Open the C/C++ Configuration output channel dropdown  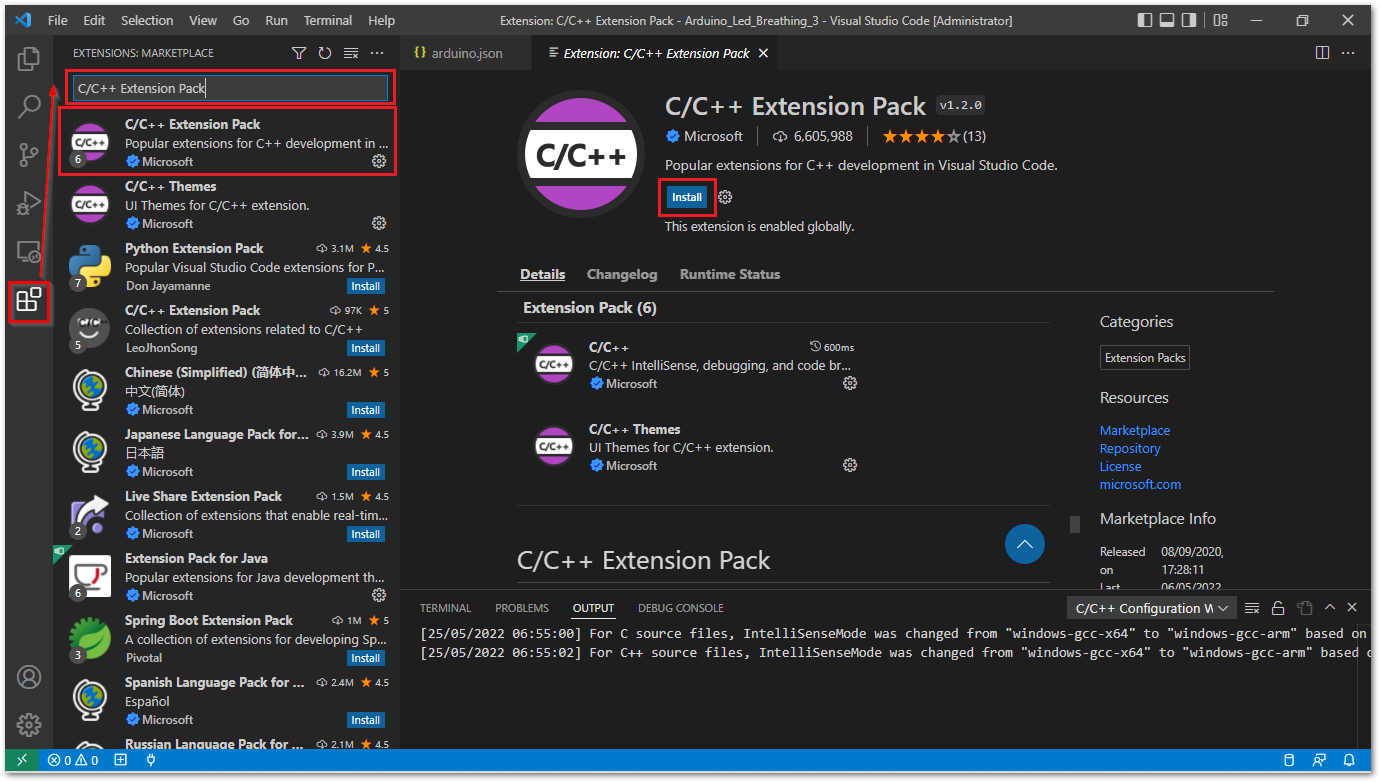click(x=1152, y=608)
